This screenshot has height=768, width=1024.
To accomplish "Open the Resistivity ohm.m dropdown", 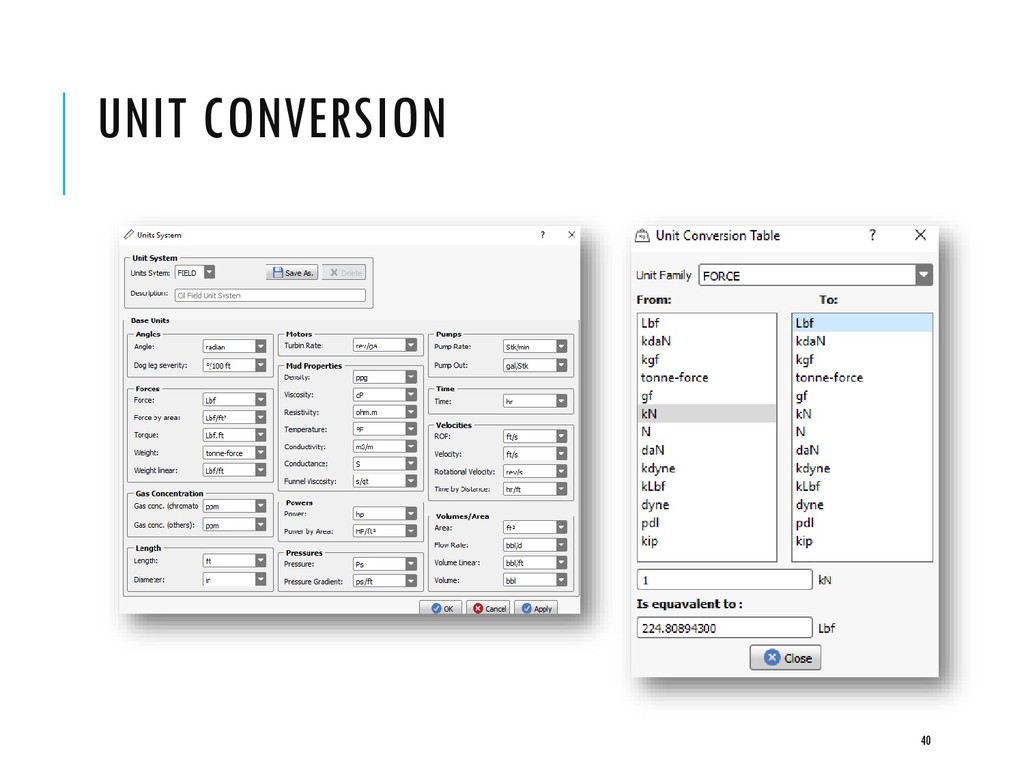I will (411, 412).
